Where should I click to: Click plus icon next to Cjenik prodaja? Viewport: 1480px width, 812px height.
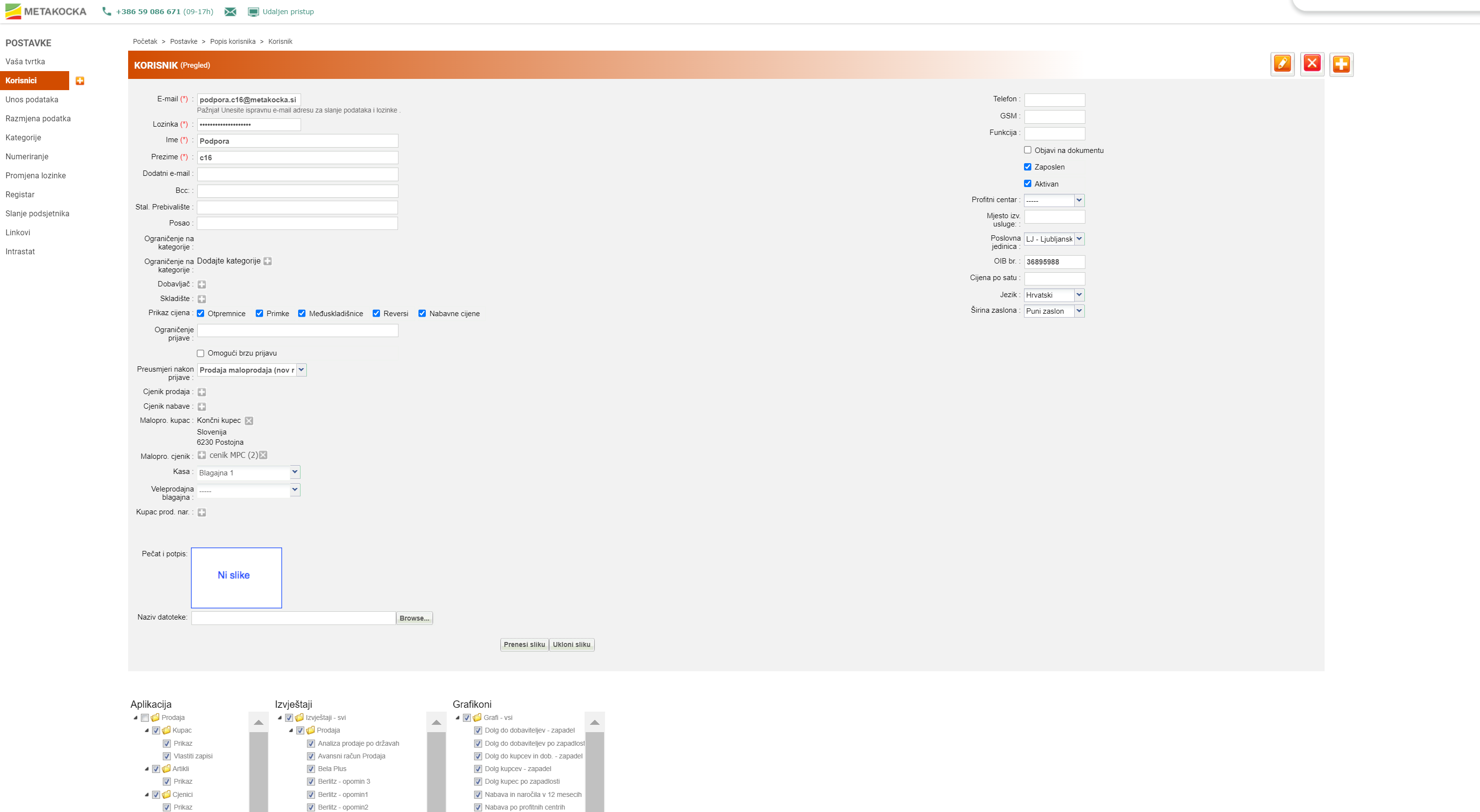202,392
